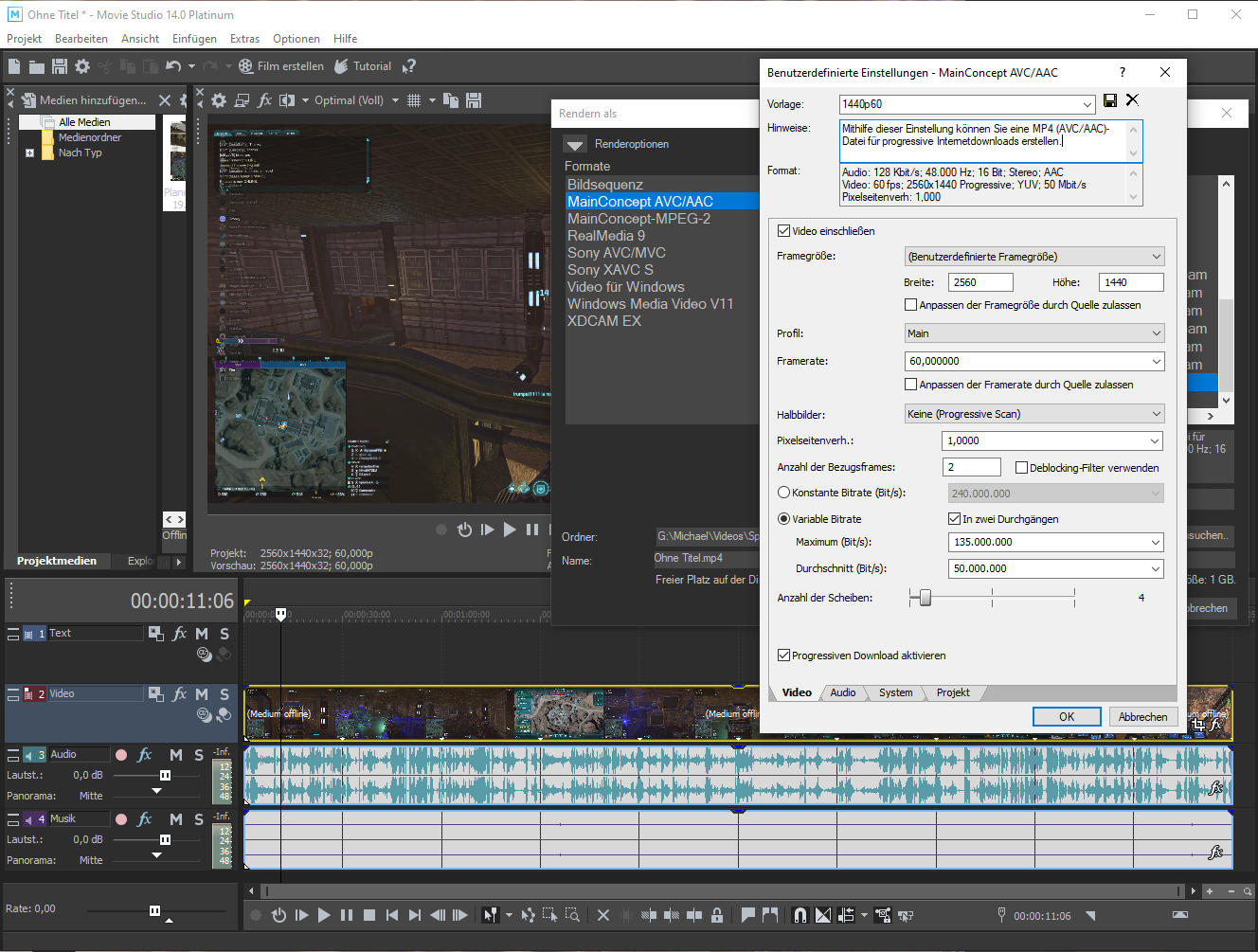Select the selection edit tool

549,915
